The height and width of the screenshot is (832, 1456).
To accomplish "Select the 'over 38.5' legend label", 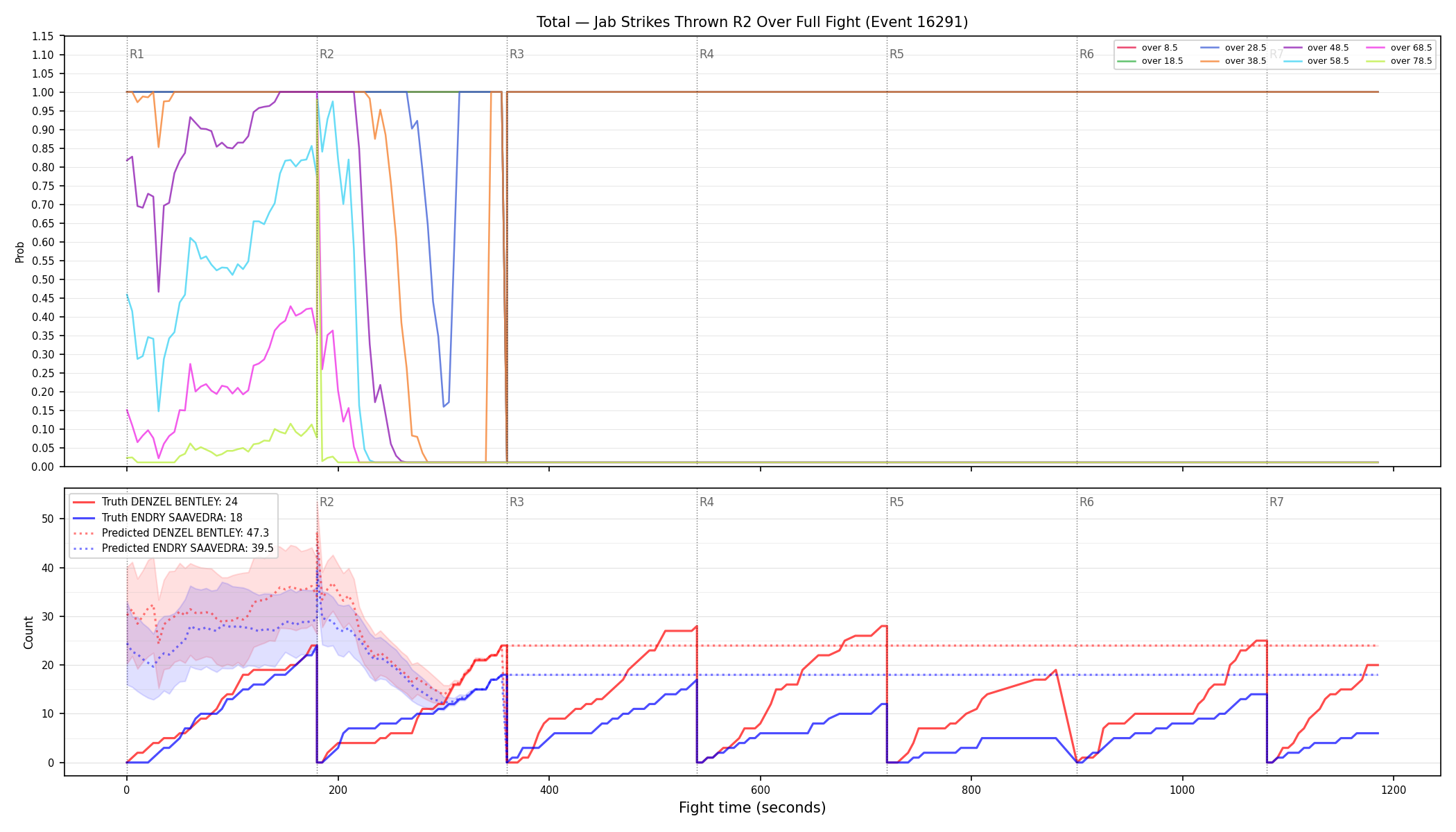I will tap(1246, 61).
